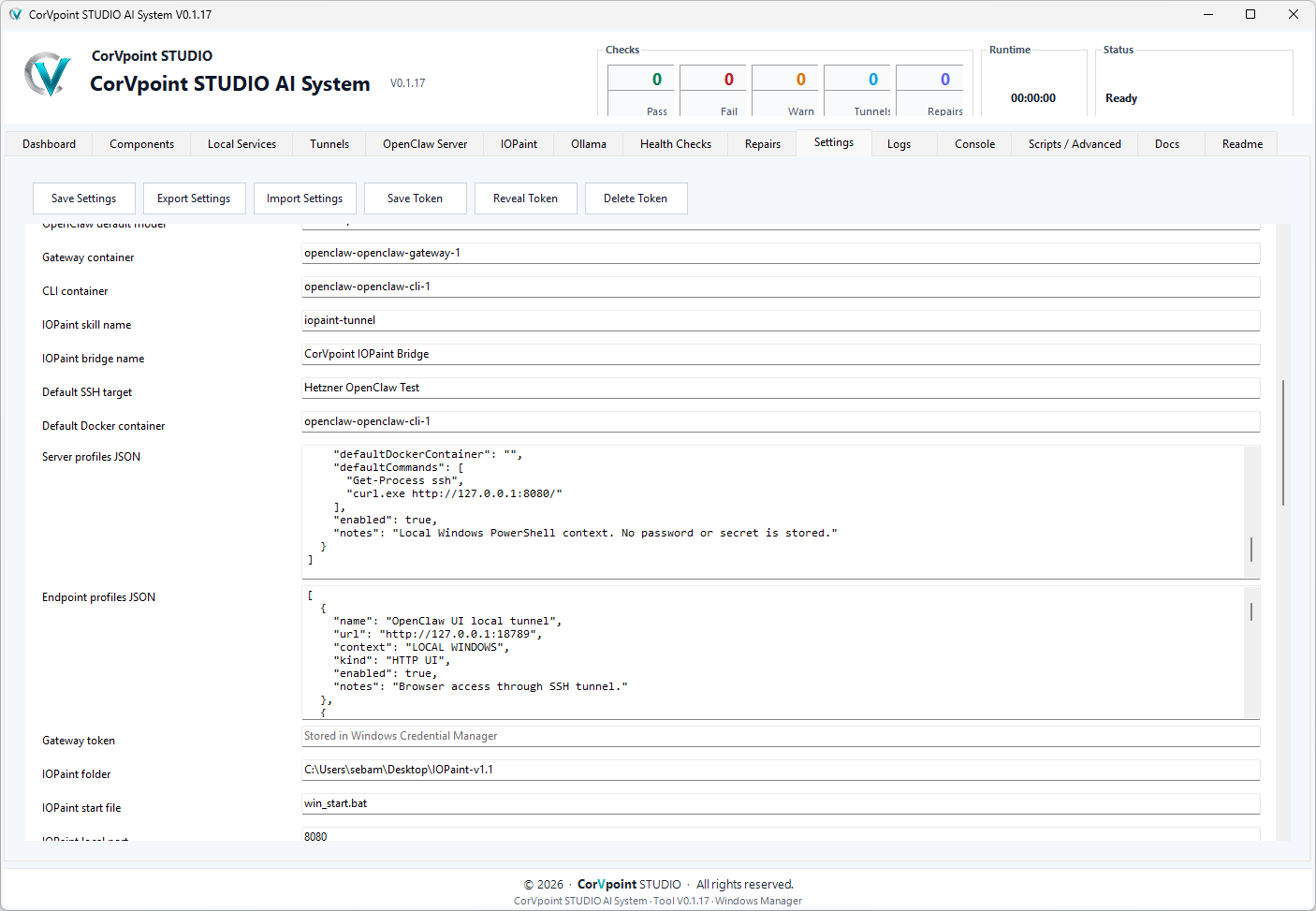Click the Import Settings button

[304, 198]
